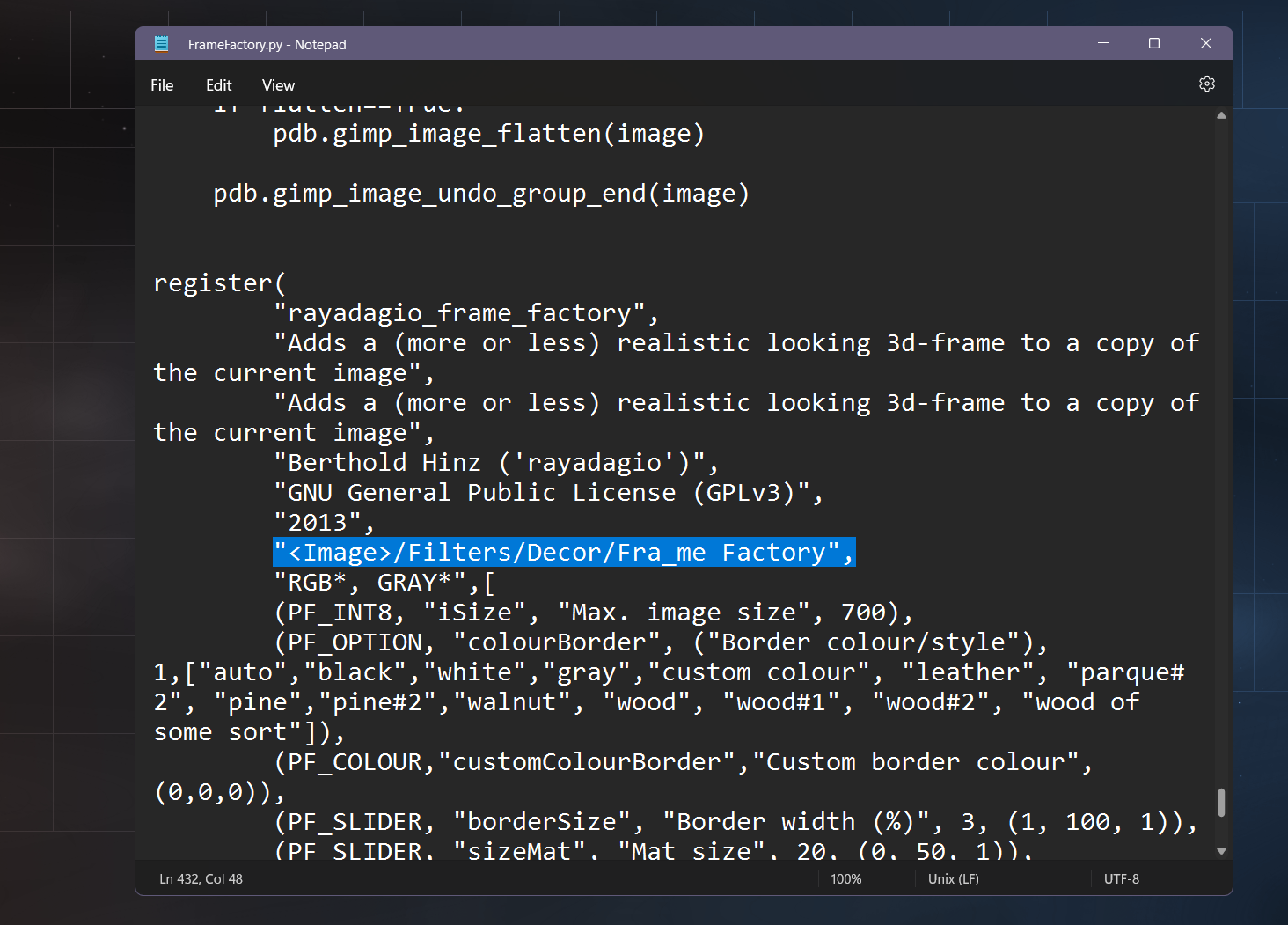Click the line 'pdb.gimp_image_undo_group_end(image)'

pyautogui.click(x=481, y=194)
